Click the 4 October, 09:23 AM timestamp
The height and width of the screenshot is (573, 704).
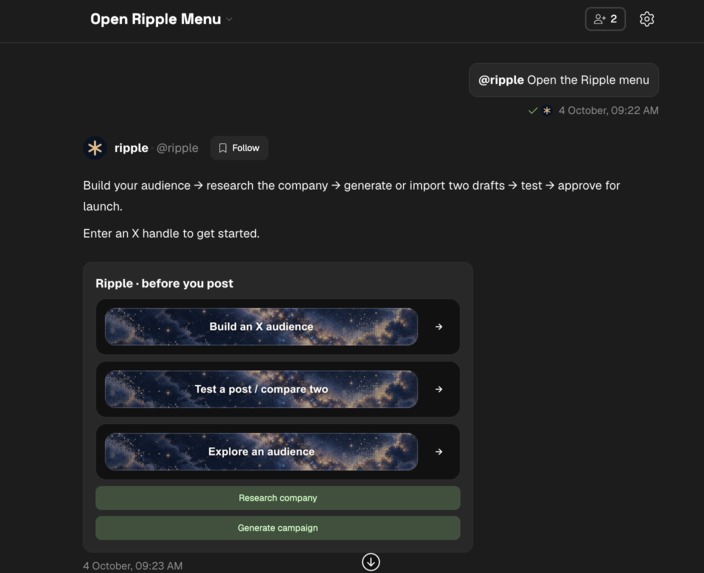pos(133,566)
